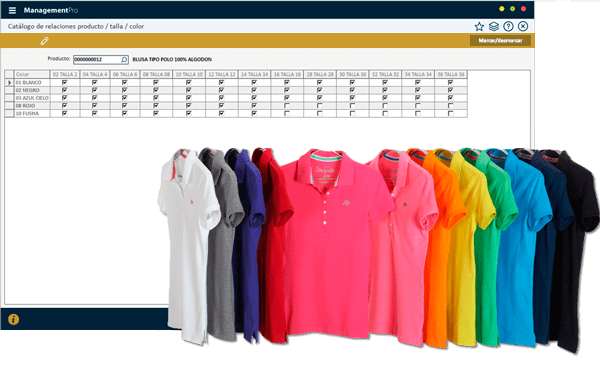600x366 pixels.
Task: Check 08 ROJO in 36 TALLA 36 column
Action: (450, 105)
